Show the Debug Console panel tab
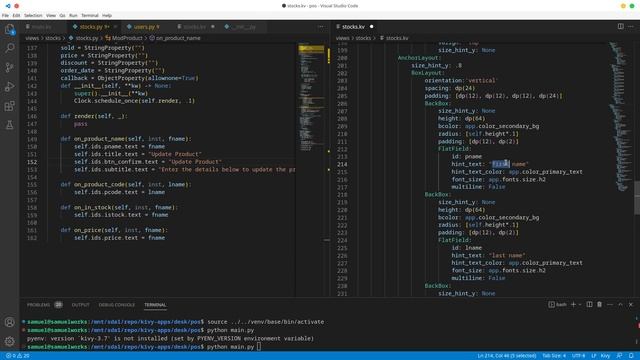Image resolution: width=640 pixels, height=360 pixels. point(117,305)
